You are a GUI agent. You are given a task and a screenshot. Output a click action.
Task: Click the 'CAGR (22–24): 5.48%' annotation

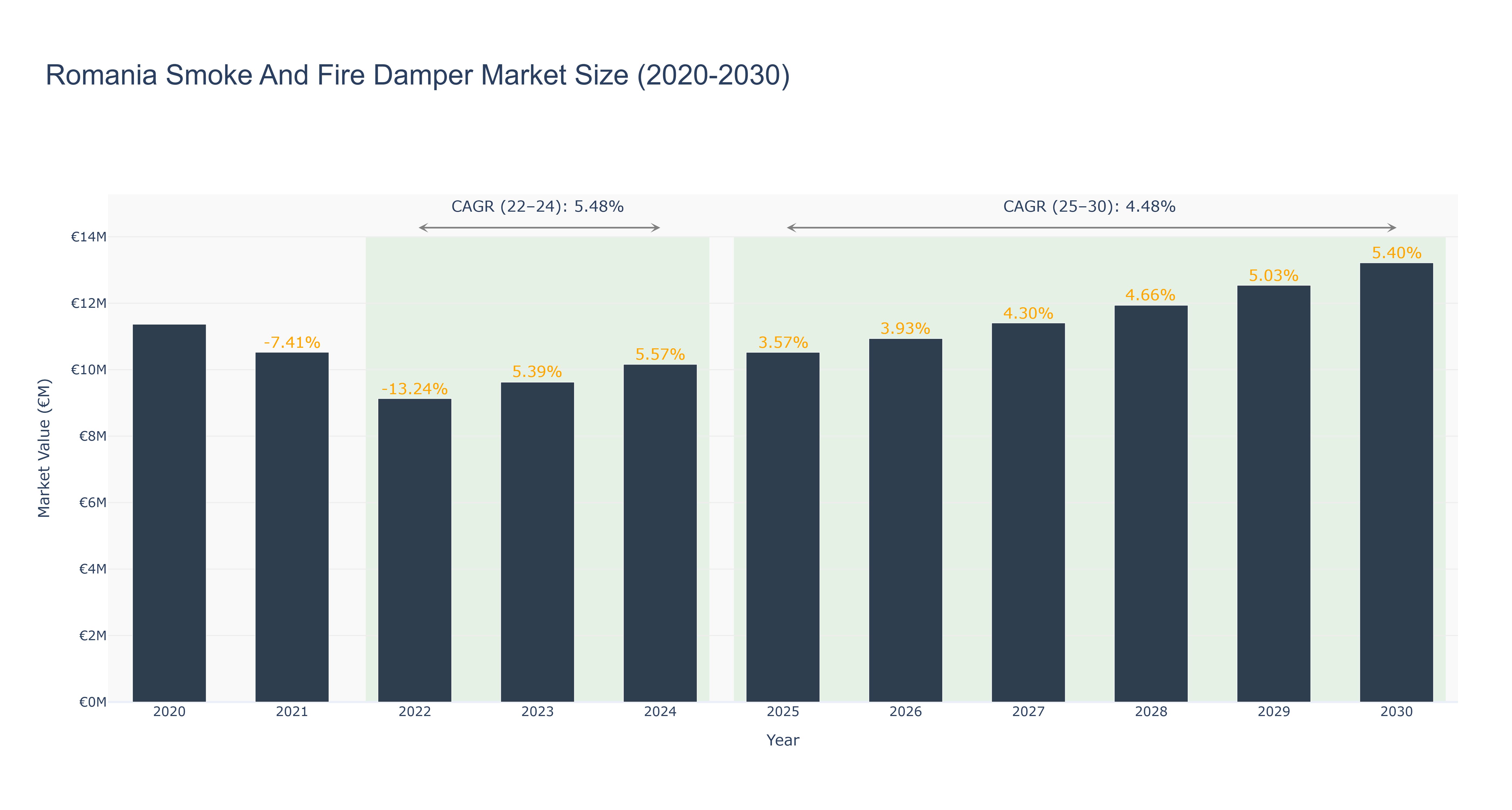(537, 207)
